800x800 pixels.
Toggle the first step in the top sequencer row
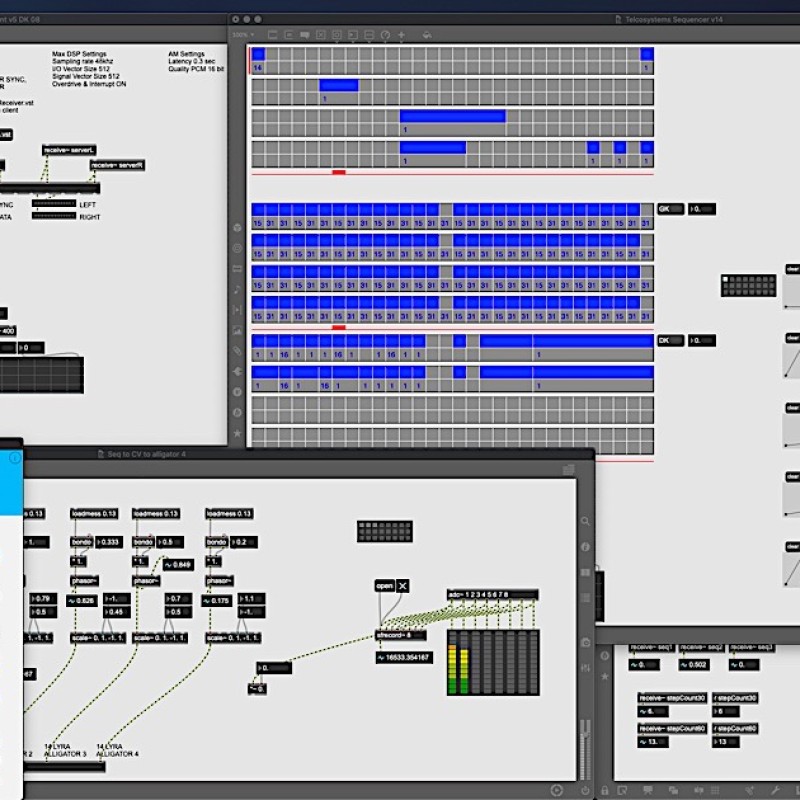point(259,55)
